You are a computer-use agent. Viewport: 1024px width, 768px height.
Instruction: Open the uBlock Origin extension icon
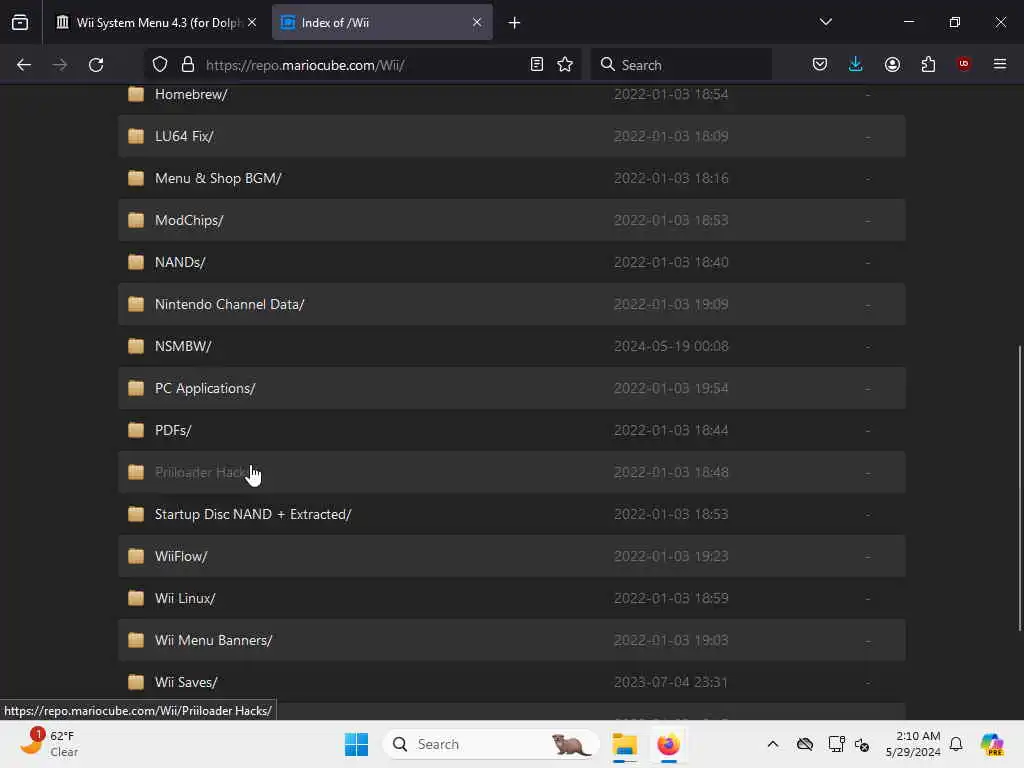click(963, 64)
